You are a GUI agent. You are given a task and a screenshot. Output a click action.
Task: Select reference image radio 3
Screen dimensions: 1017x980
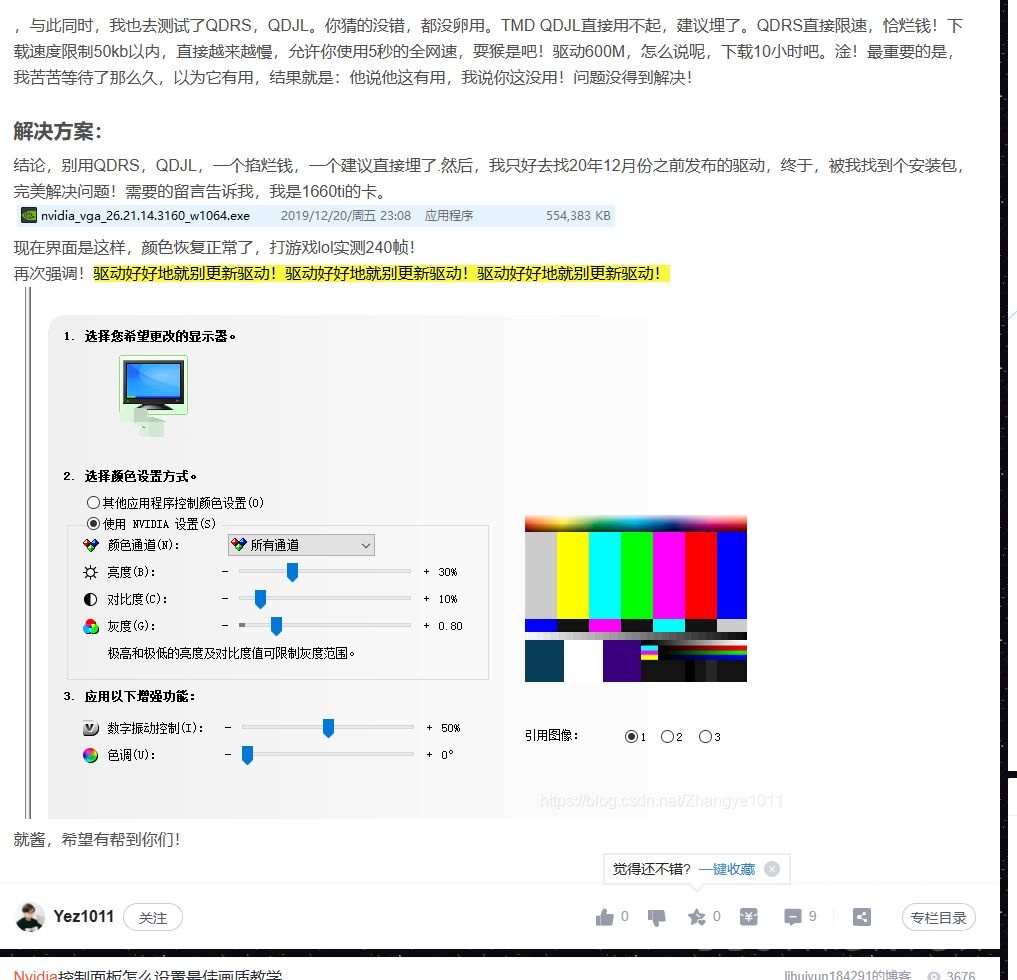point(705,736)
